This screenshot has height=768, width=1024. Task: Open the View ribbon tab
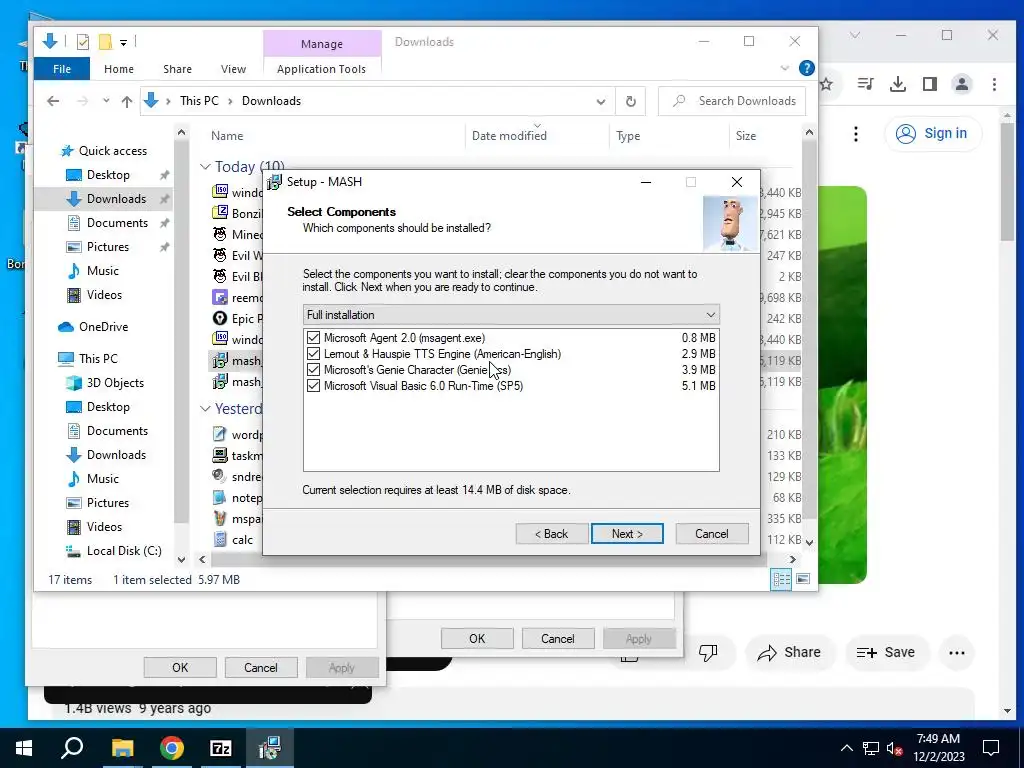(x=233, y=69)
